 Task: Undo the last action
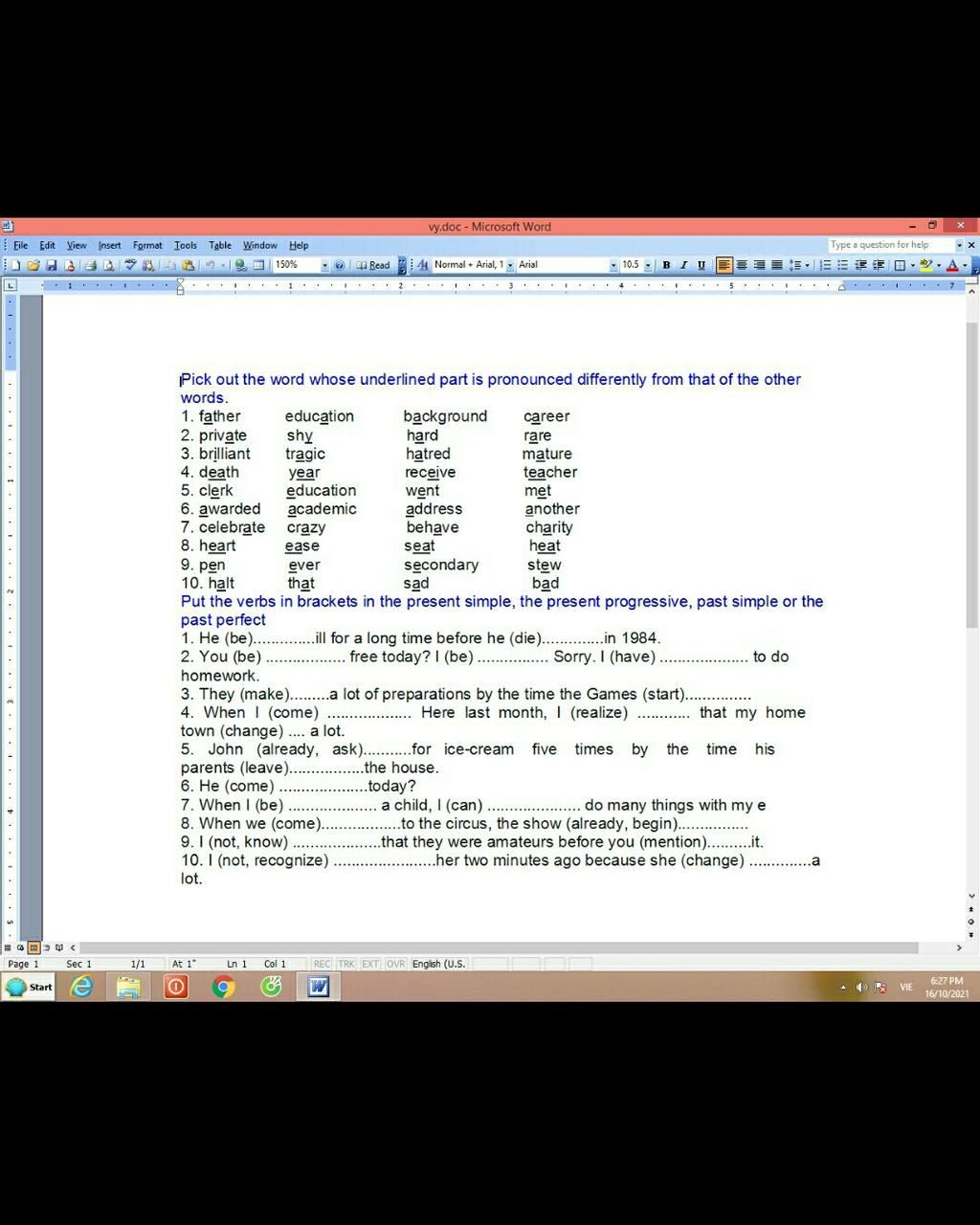tap(210, 265)
